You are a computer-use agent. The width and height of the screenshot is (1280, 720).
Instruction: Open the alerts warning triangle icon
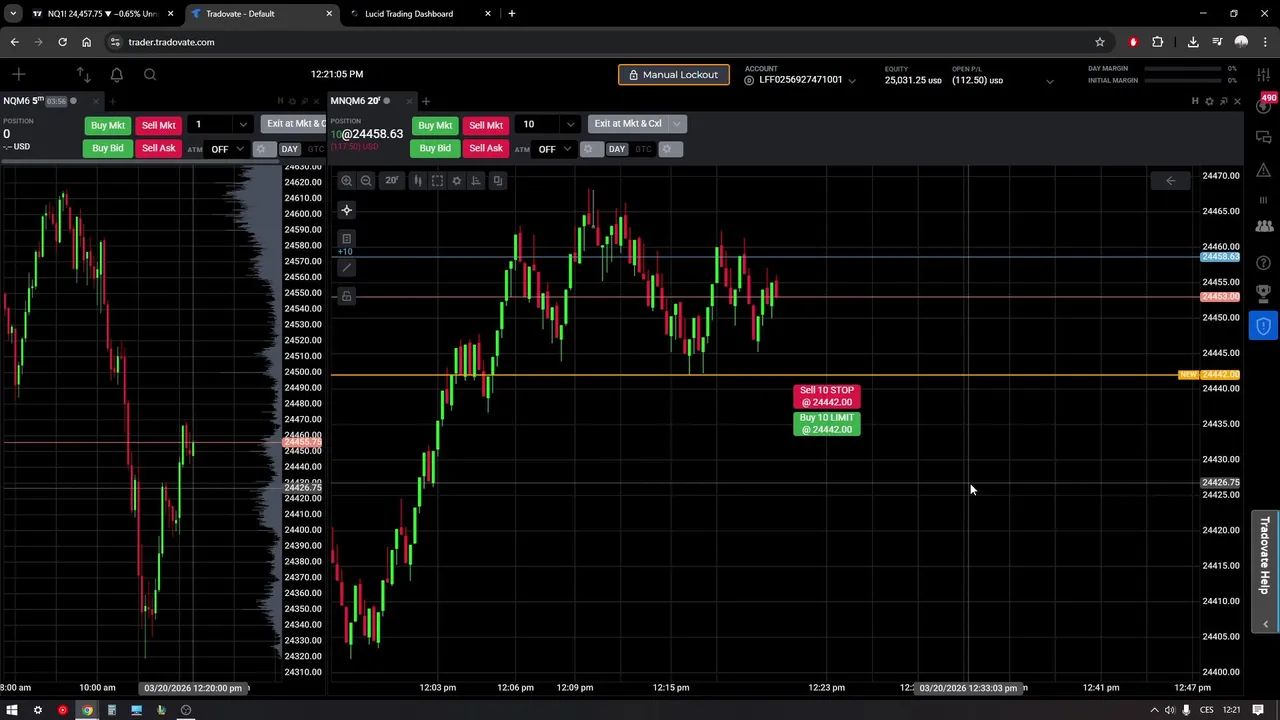point(1264,168)
